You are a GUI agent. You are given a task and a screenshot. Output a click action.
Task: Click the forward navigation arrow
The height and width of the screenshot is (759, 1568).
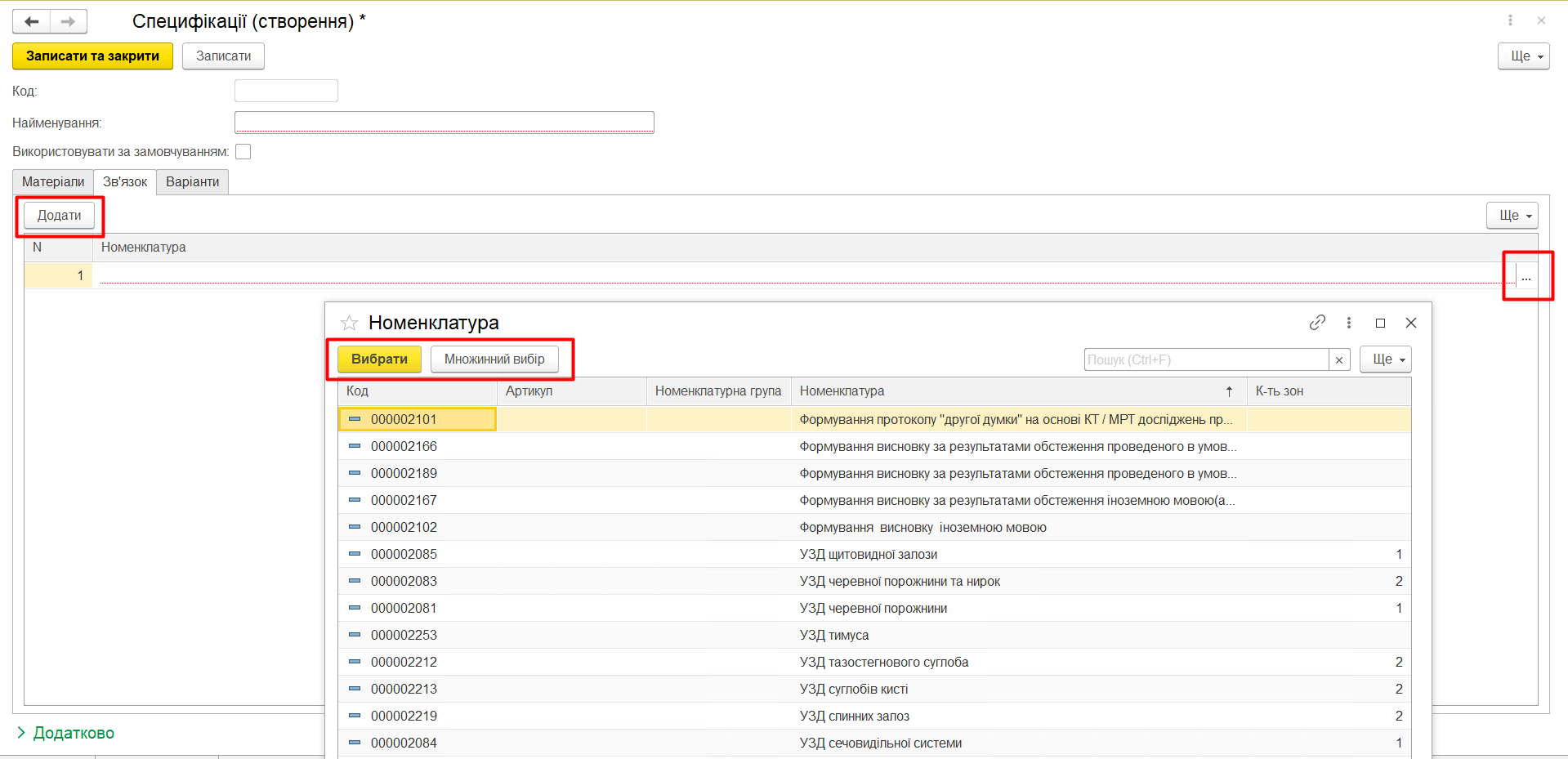tap(69, 21)
